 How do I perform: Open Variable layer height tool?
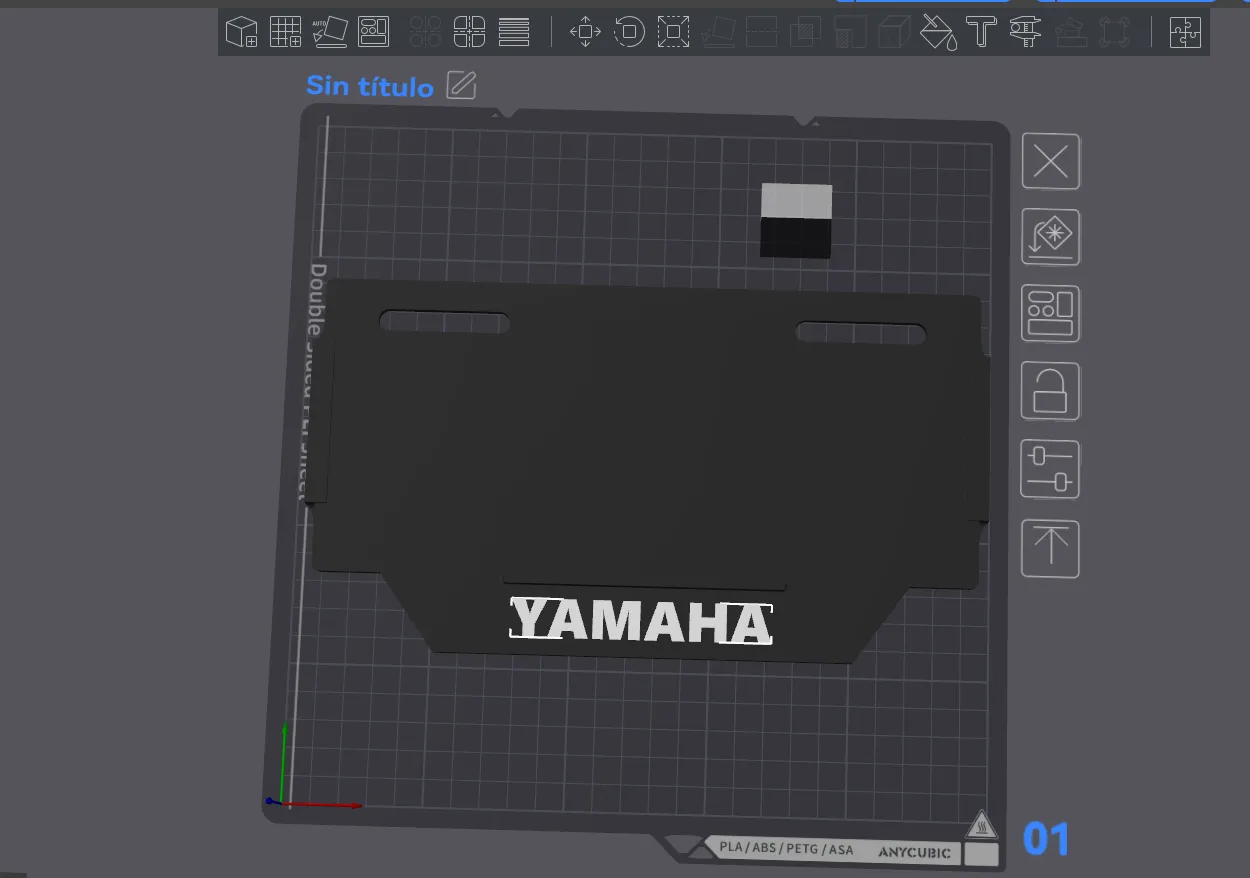point(514,32)
